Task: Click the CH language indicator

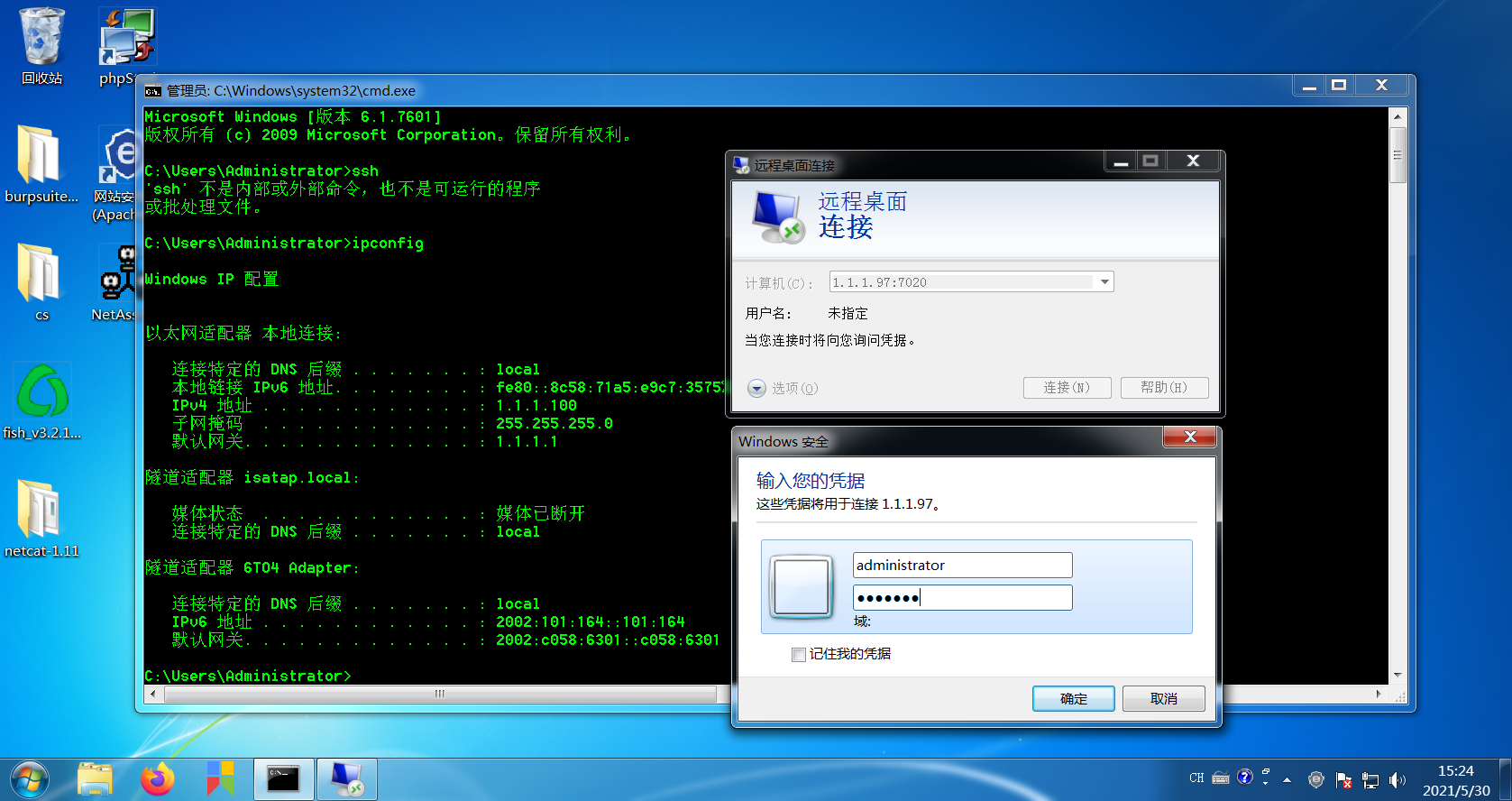Action: pos(1196,778)
